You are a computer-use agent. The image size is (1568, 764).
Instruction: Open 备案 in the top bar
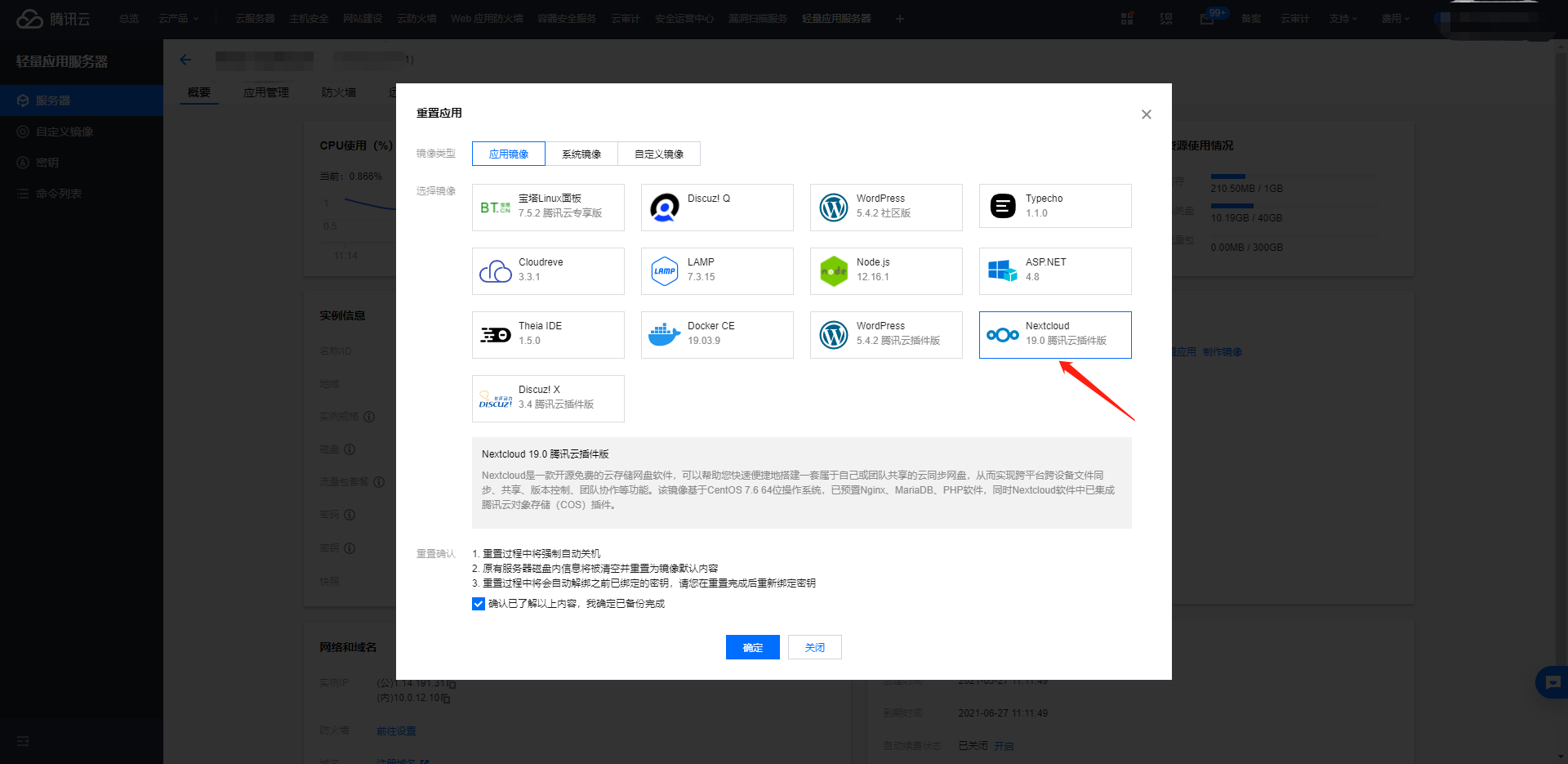pos(1251,19)
